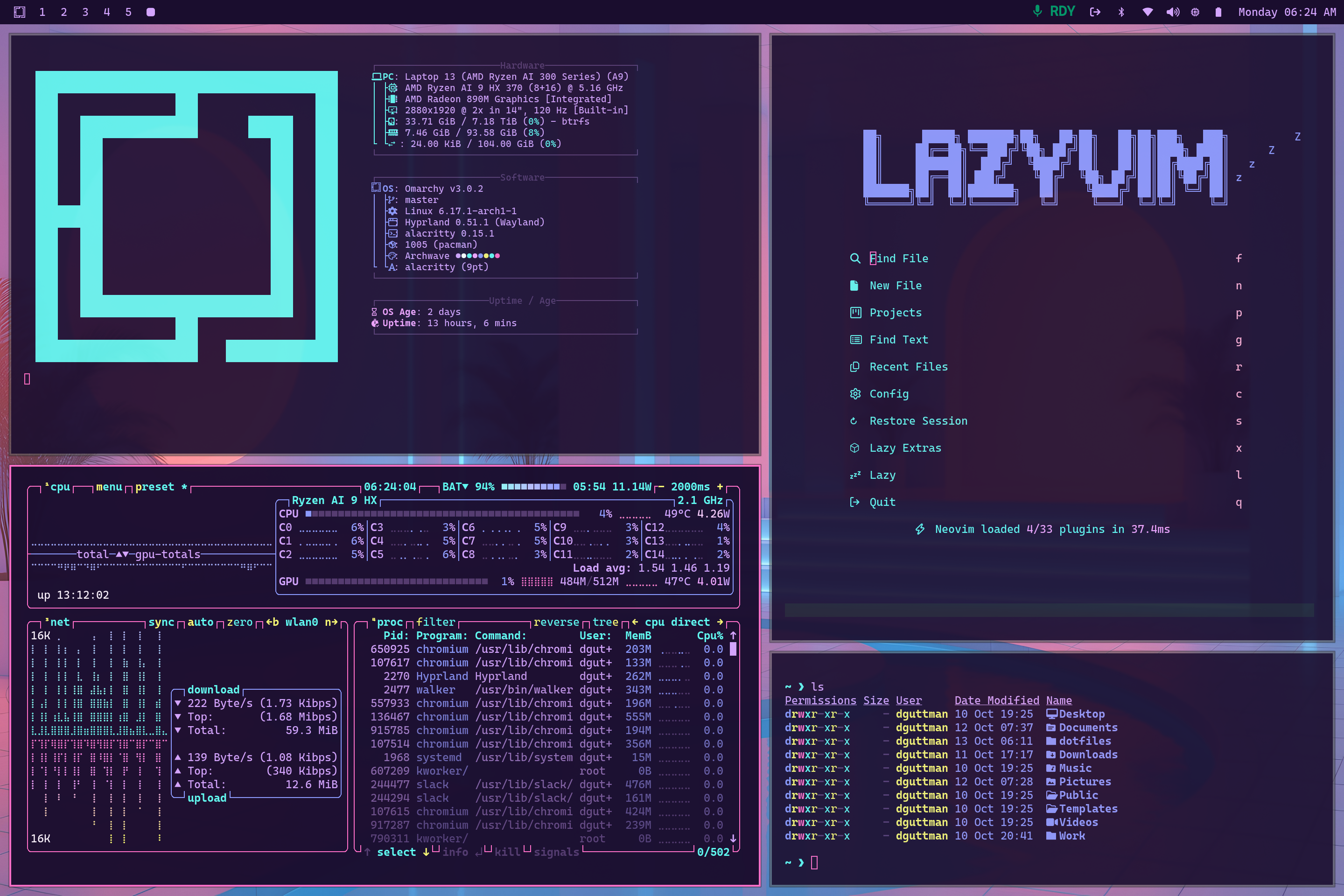Click the left arrow before cpu direct sort

click(635, 622)
